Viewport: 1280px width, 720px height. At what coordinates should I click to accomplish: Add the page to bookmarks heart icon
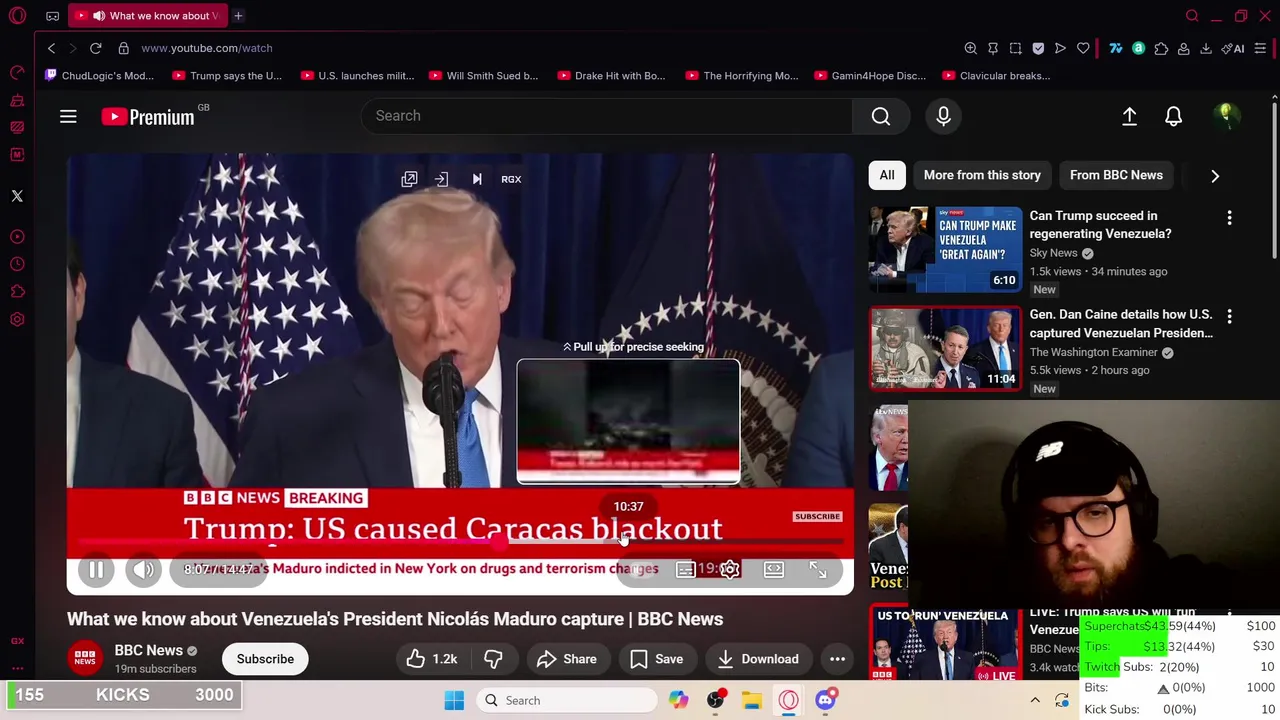click(x=1083, y=48)
